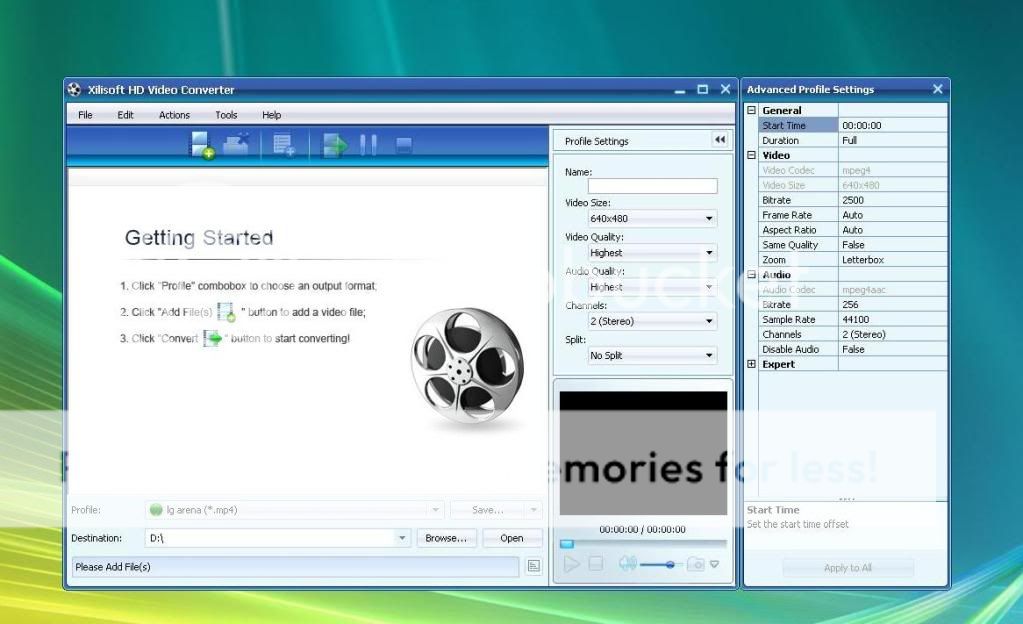The width and height of the screenshot is (1023, 624).
Task: Collapse the General section
Action: click(x=752, y=110)
